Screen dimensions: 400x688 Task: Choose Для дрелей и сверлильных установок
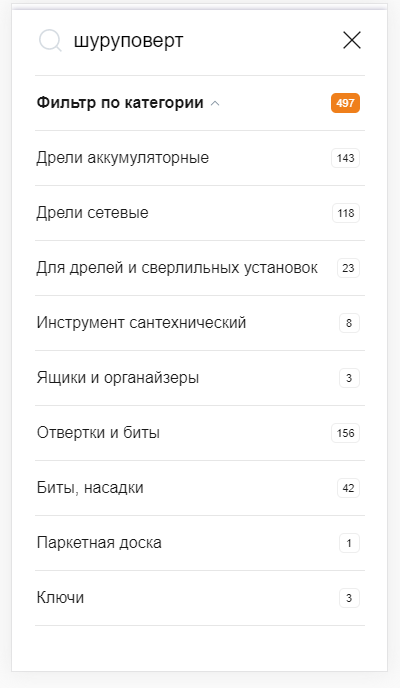pos(200,268)
